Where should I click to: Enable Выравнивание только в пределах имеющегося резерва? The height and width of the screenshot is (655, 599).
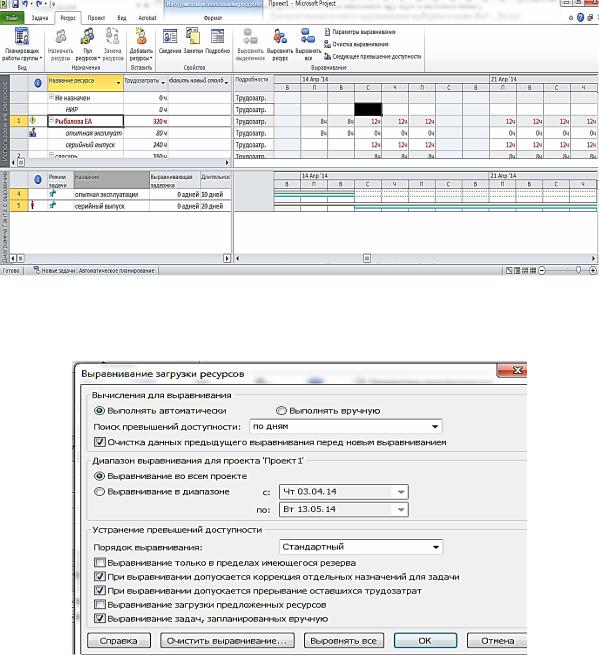99,562
